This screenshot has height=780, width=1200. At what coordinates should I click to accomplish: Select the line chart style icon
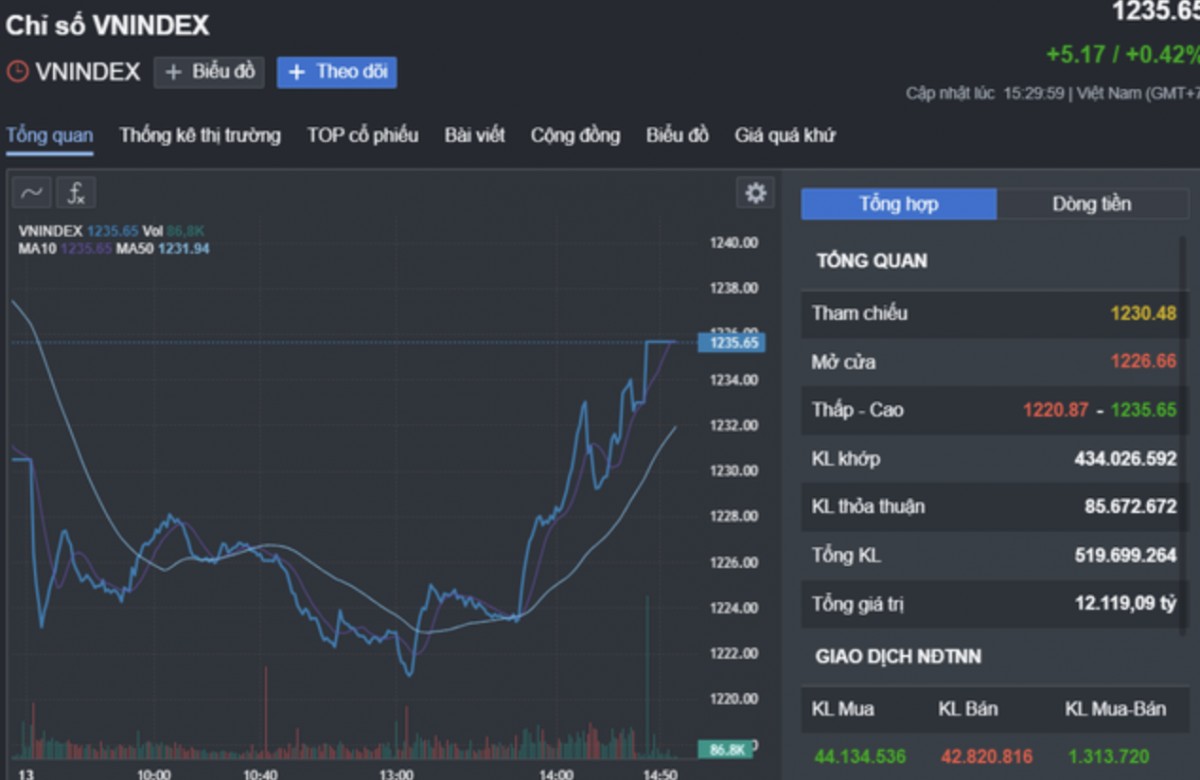[x=30, y=192]
